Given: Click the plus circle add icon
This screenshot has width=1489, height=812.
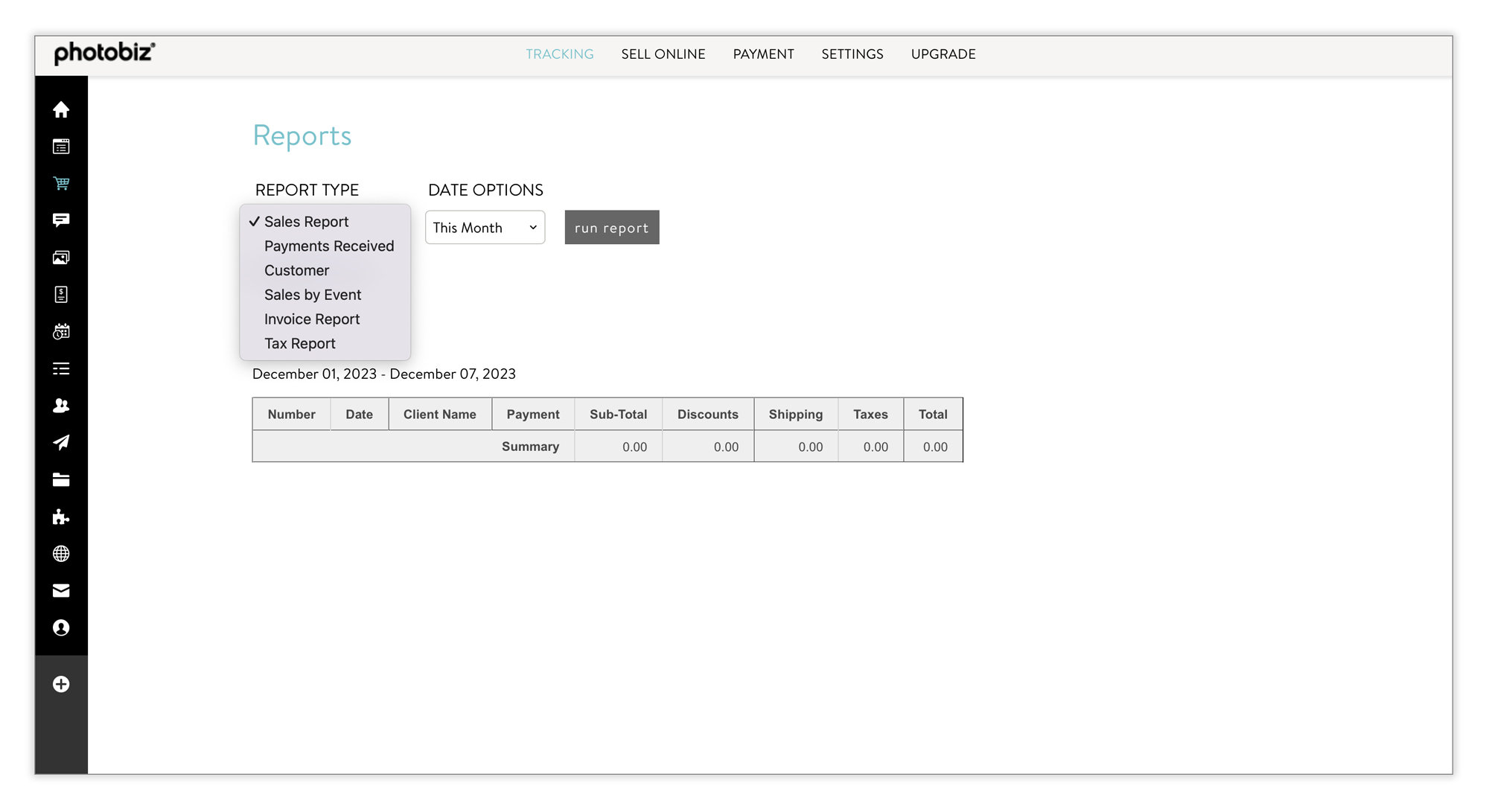Looking at the screenshot, I should (61, 684).
